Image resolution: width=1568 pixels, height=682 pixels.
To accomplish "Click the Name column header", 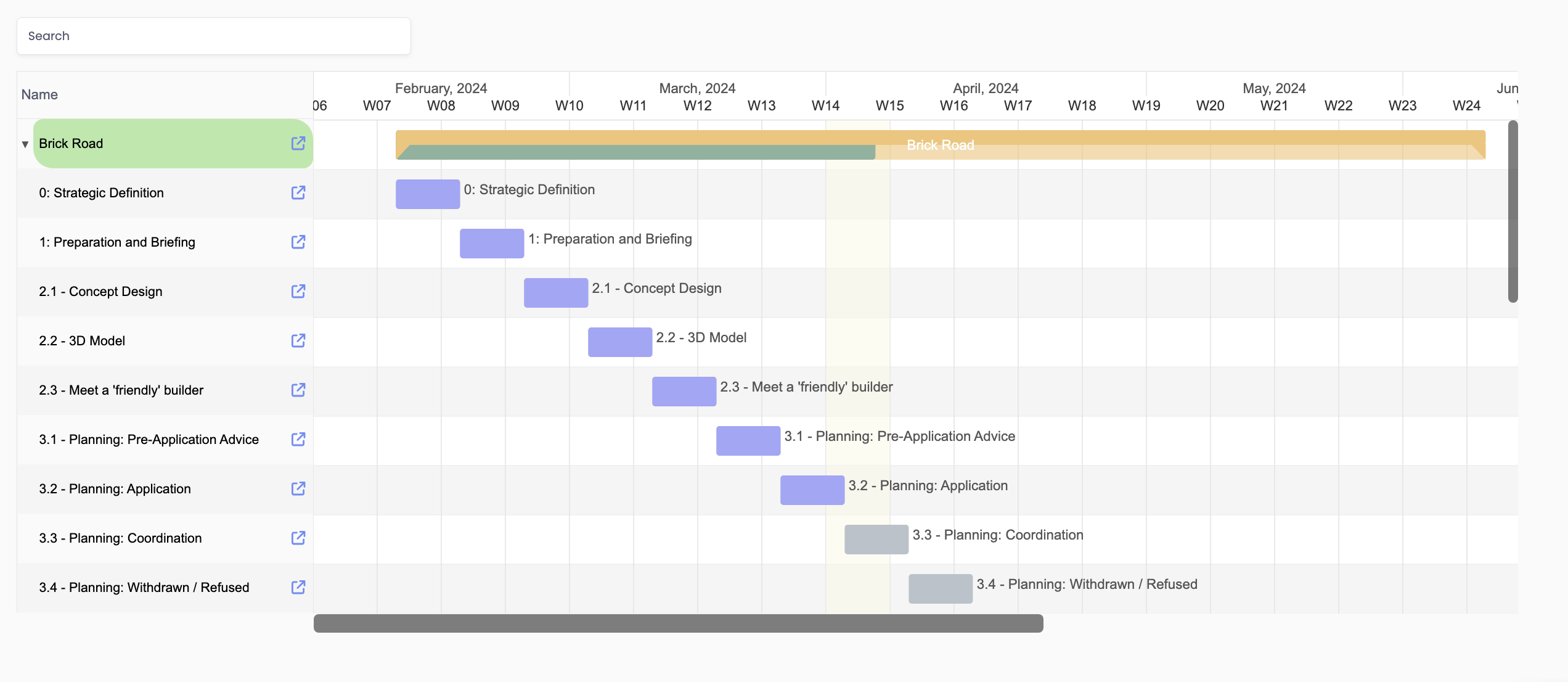I will [x=39, y=94].
